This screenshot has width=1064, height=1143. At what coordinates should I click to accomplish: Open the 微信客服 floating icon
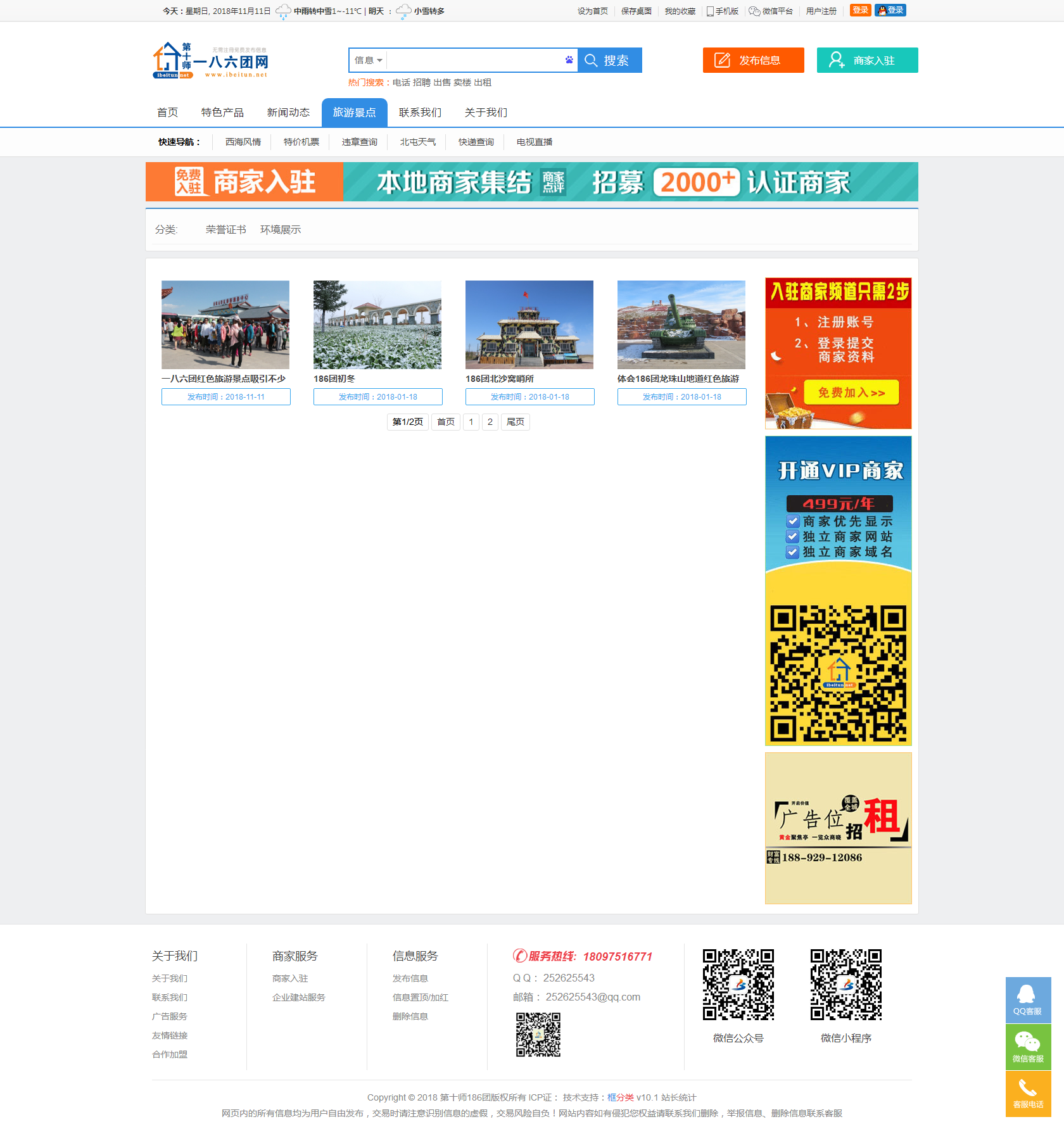pyautogui.click(x=1027, y=1043)
